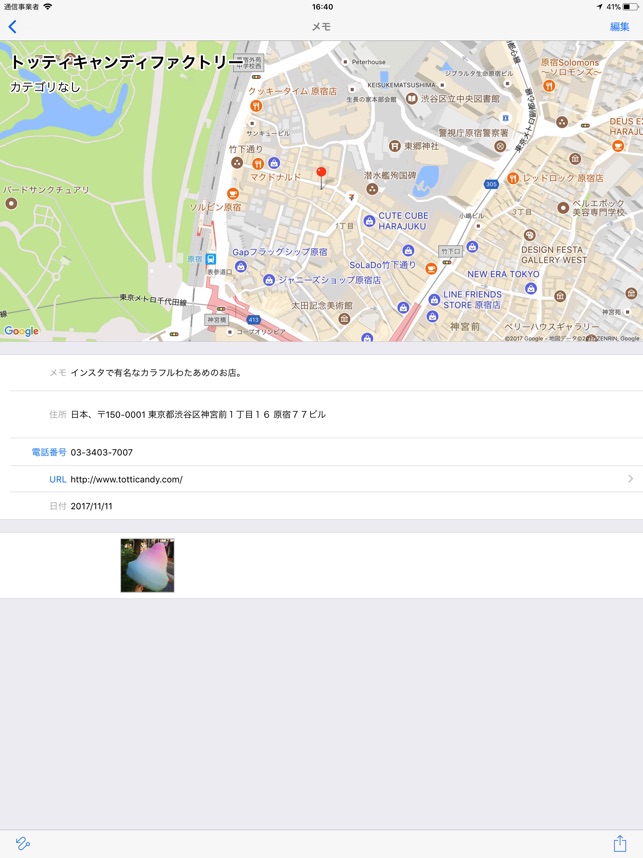Screen dimensions: 643x858
Task: Select the レッドロック 原宿店 restaurant icon
Action: click(x=513, y=178)
